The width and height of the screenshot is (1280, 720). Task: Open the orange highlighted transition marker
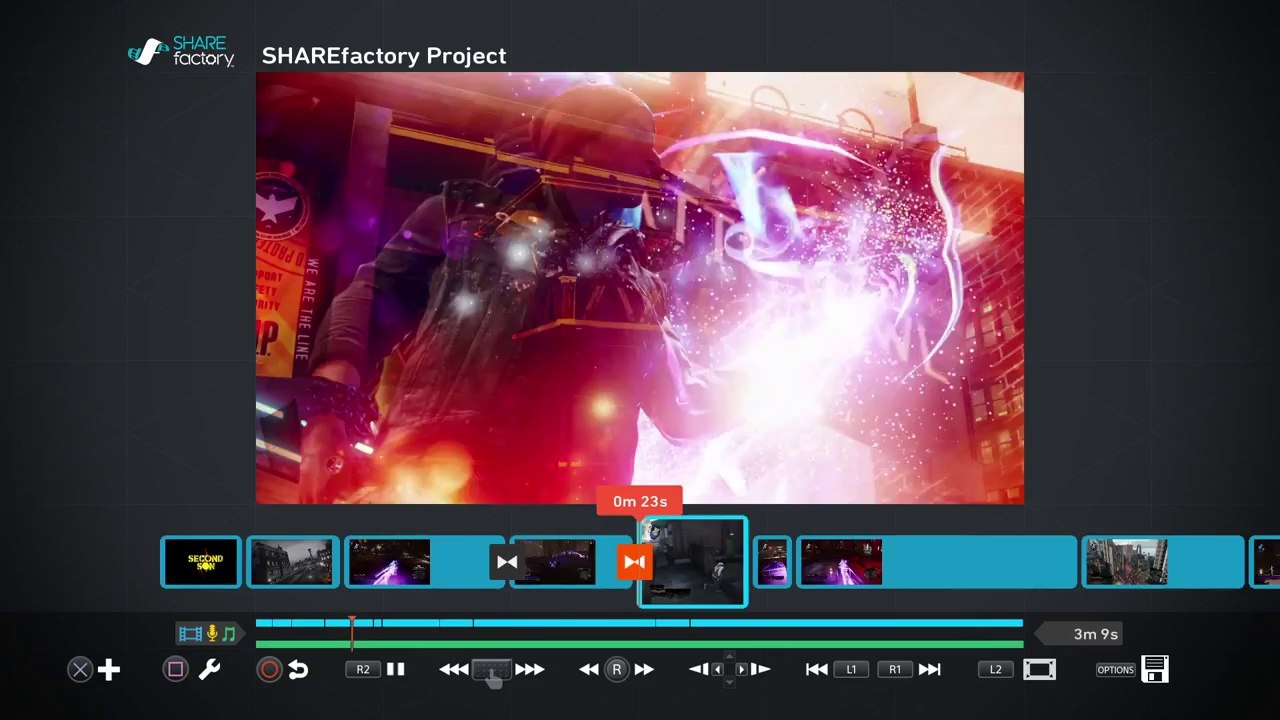coord(634,562)
